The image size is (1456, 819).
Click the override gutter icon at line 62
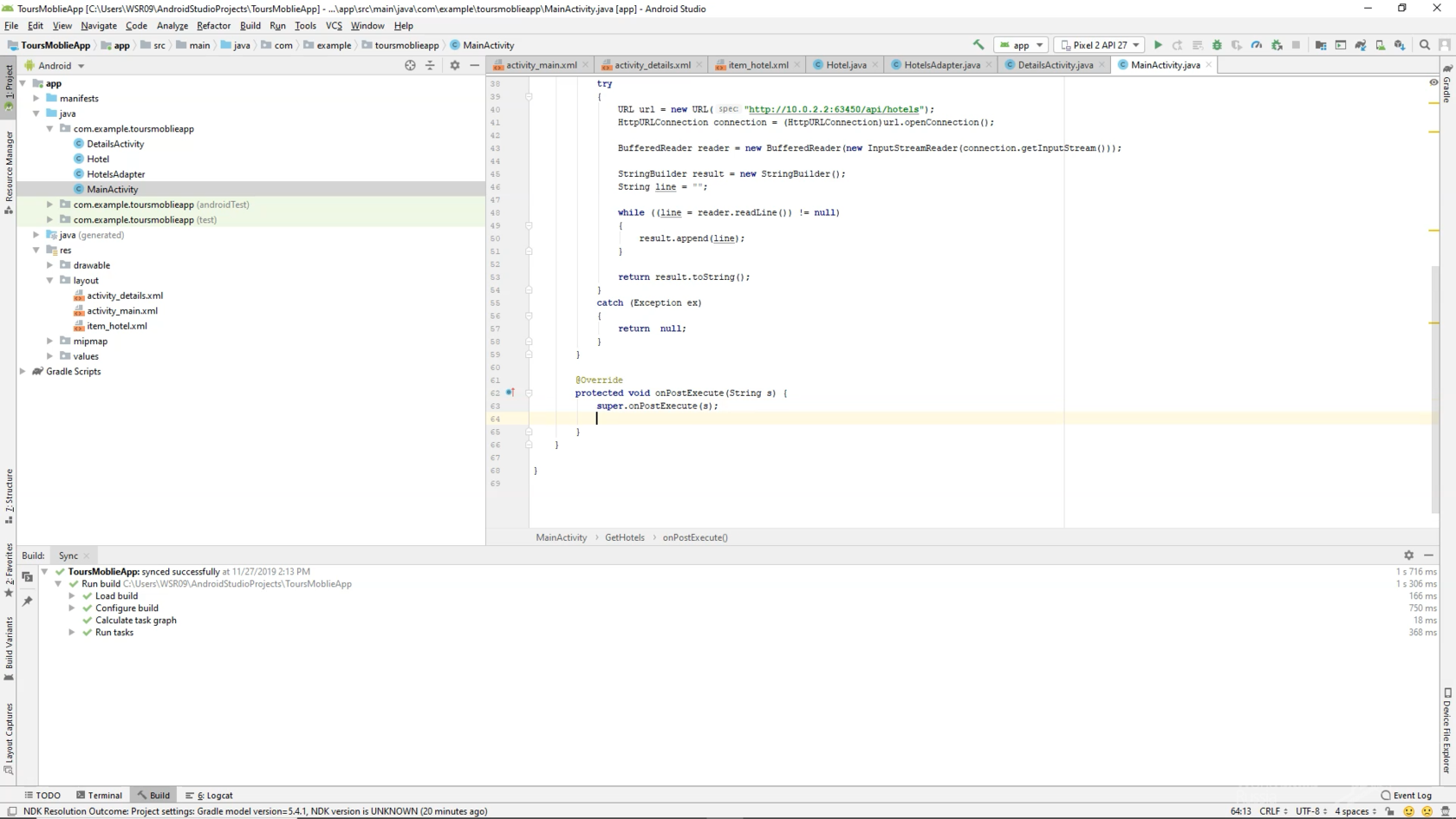point(510,393)
